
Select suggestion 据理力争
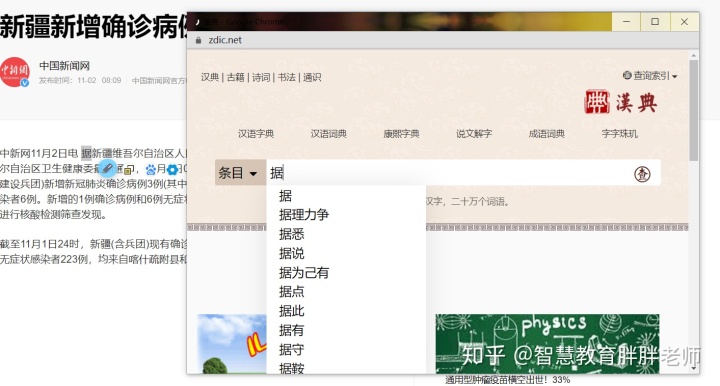[x=346, y=214]
